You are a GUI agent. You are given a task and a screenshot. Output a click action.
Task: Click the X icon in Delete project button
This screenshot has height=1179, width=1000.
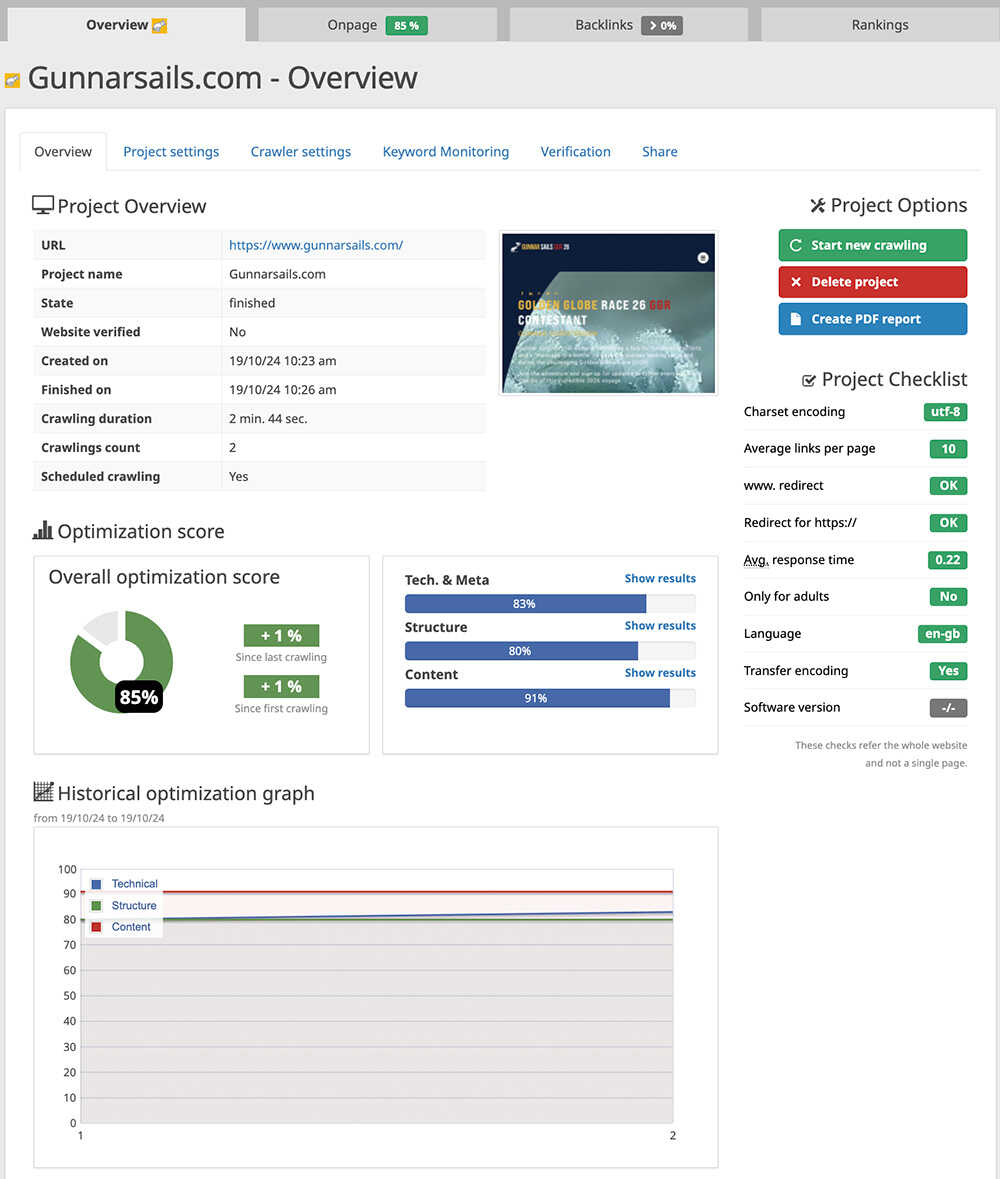tap(795, 282)
